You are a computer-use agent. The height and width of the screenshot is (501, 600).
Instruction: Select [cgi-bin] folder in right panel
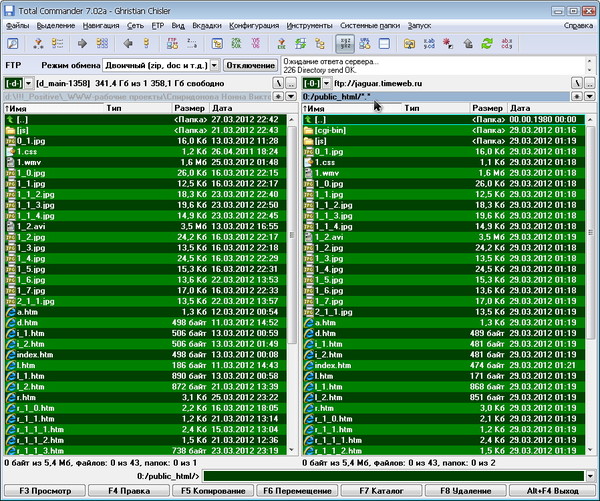[444, 131]
